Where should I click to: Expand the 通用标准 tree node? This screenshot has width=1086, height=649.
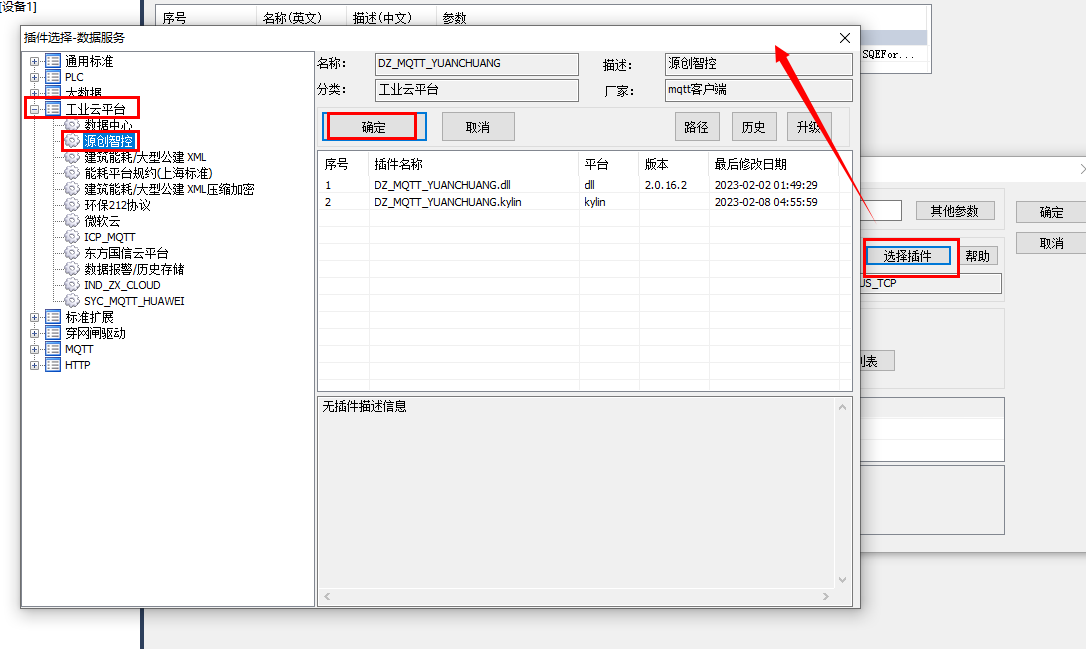[x=35, y=62]
